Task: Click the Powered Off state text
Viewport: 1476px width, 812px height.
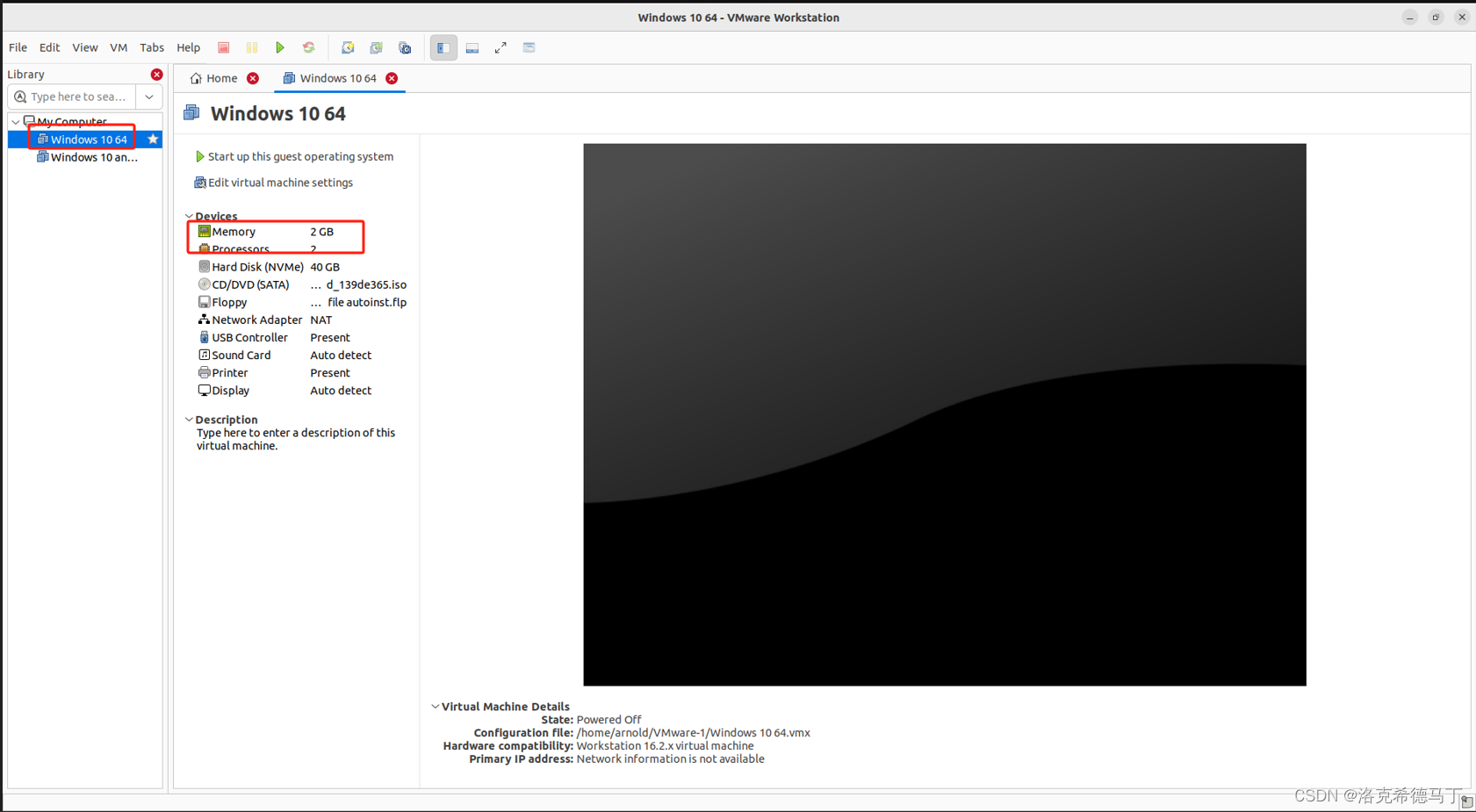Action: [608, 719]
